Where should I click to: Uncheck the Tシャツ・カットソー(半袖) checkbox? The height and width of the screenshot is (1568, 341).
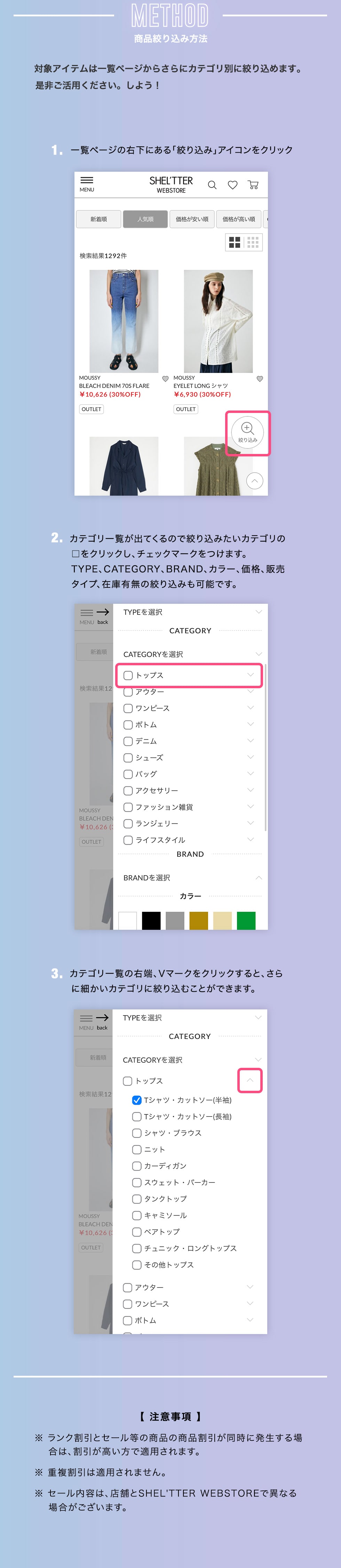(x=137, y=1100)
